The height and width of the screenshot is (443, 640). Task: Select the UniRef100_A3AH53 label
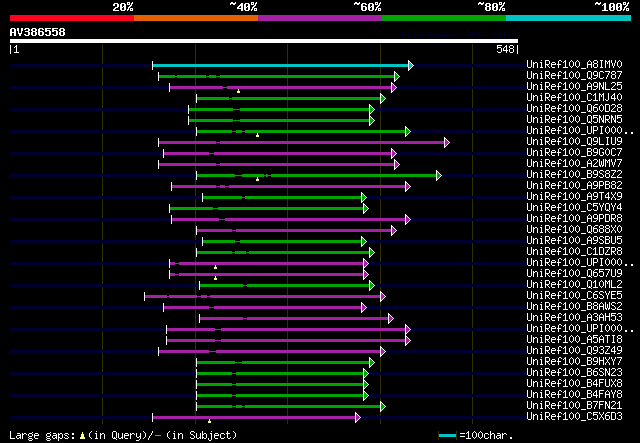click(x=574, y=318)
